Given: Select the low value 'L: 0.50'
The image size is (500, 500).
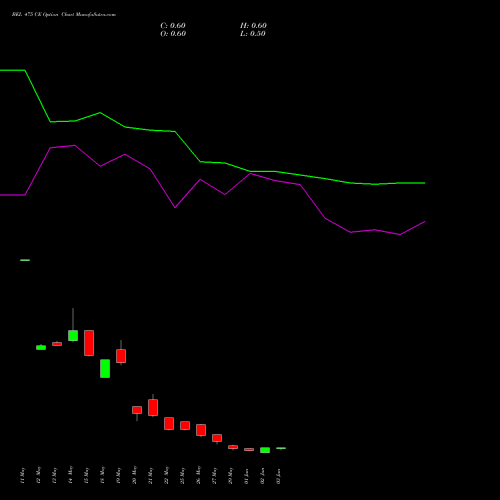Looking at the screenshot, I should (x=253, y=34).
